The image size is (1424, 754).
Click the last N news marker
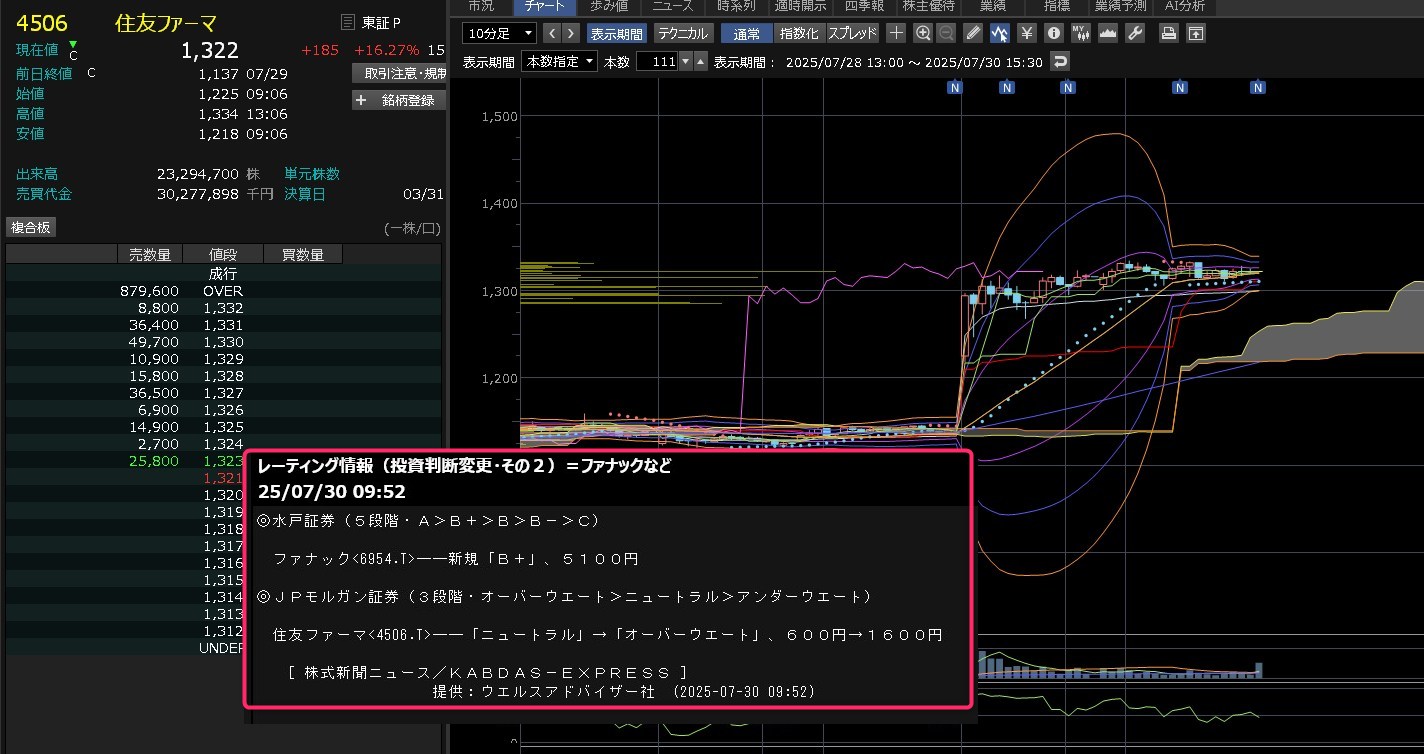1258,87
